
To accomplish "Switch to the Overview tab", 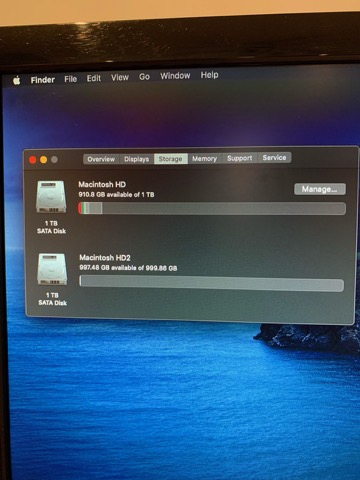I will (101, 159).
